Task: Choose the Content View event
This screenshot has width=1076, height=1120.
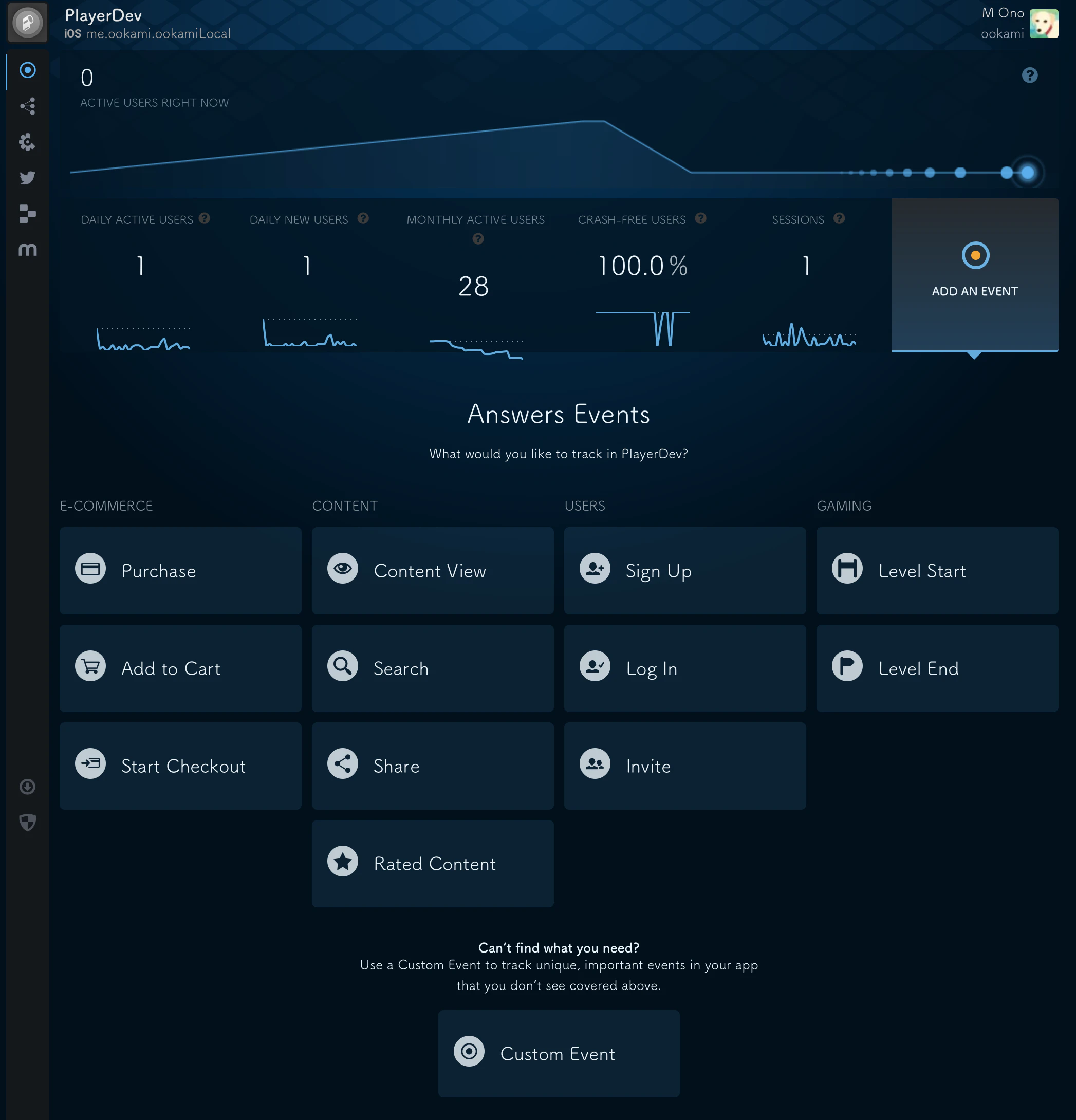Action: [433, 571]
